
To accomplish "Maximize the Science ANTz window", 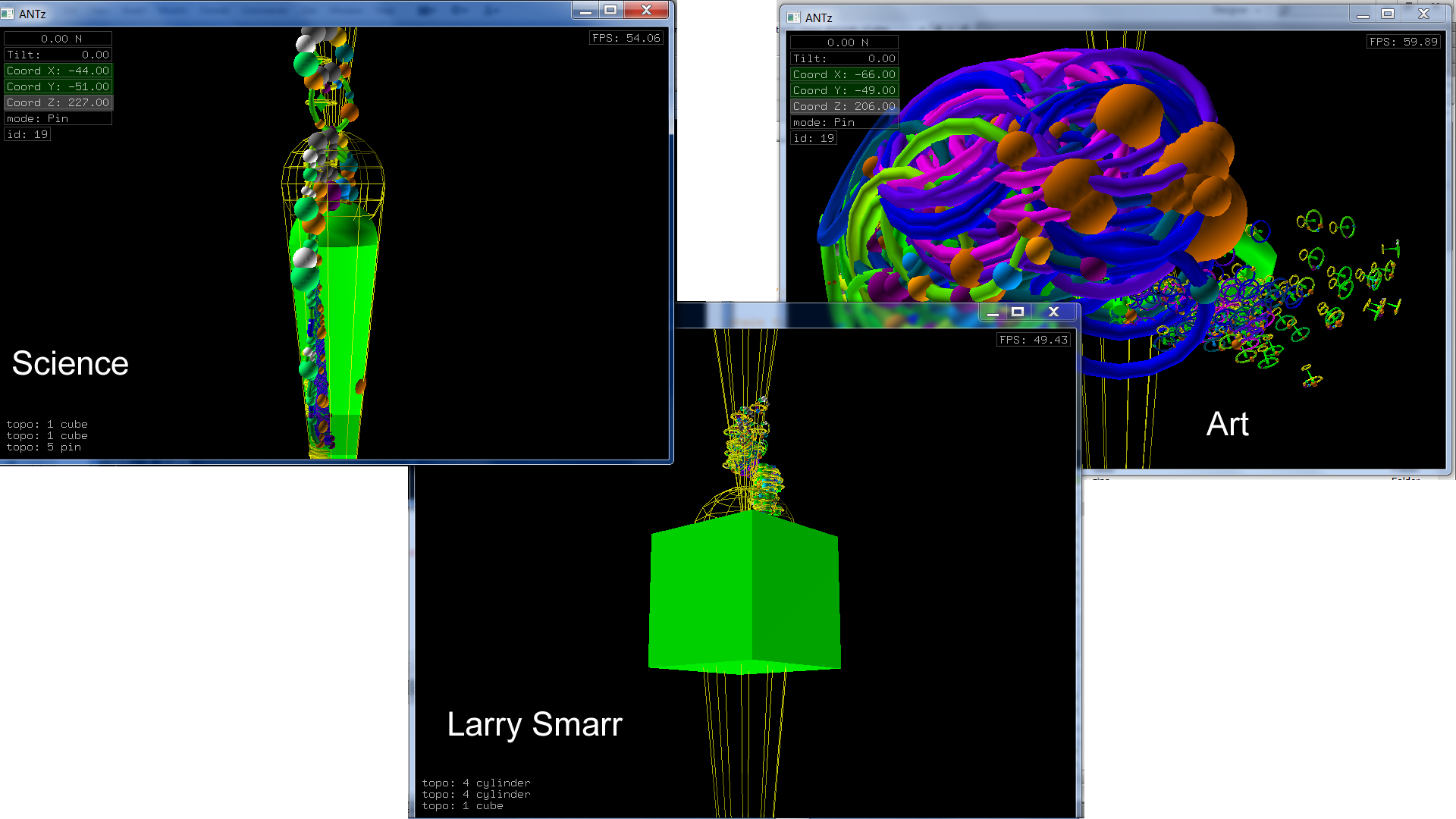I will (x=610, y=10).
